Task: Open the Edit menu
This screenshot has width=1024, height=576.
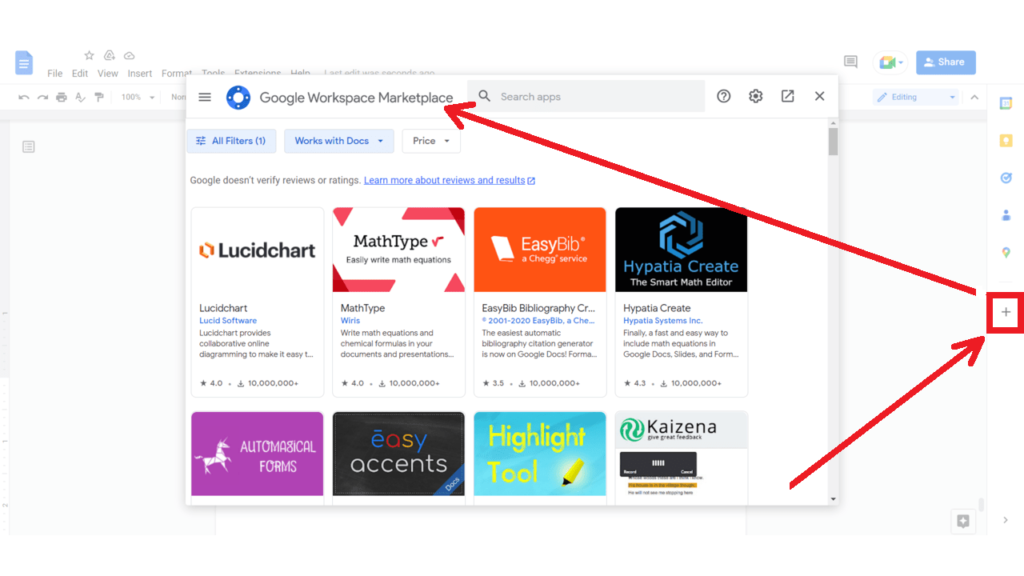Action: point(80,73)
